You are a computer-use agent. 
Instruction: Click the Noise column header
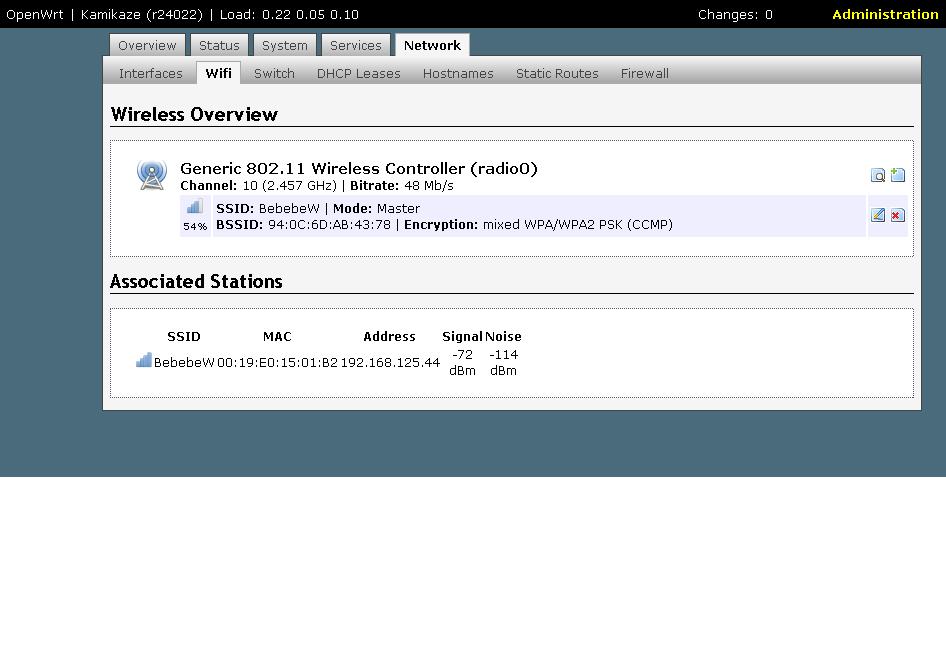click(x=503, y=337)
